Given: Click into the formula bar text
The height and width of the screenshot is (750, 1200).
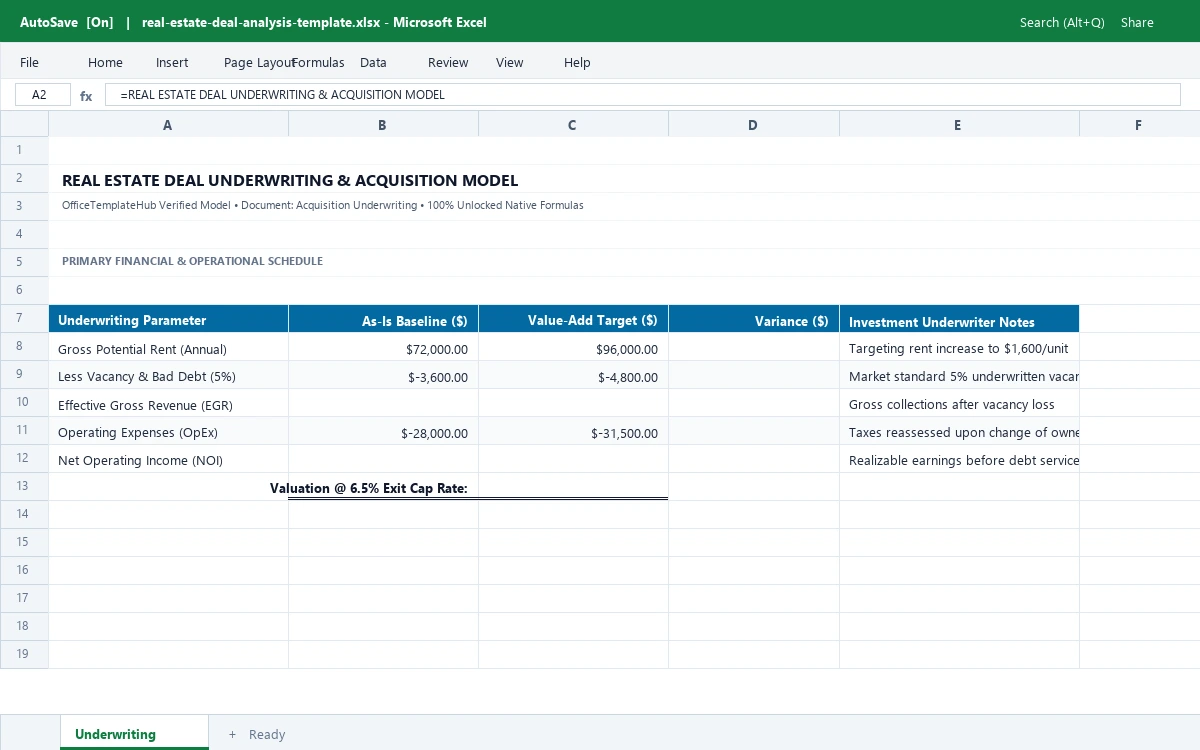Looking at the screenshot, I should [643, 95].
